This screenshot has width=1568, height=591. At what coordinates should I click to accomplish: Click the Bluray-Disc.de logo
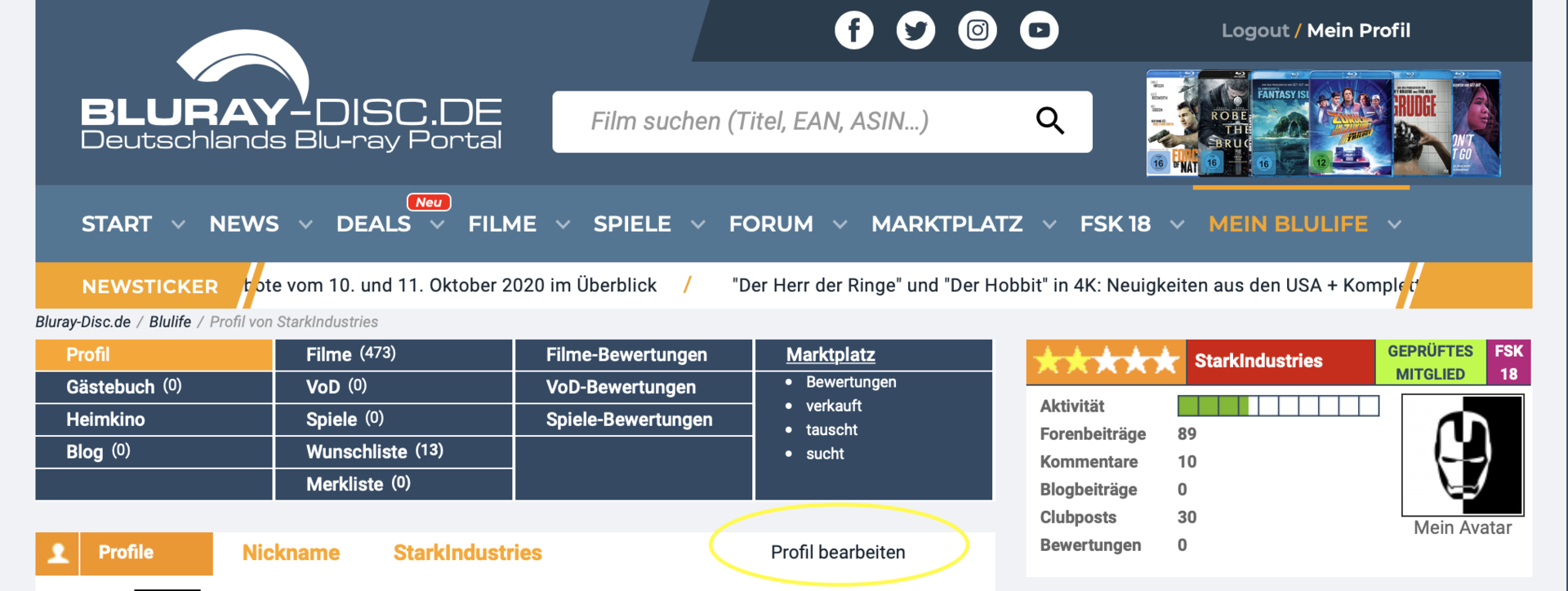pos(291,91)
